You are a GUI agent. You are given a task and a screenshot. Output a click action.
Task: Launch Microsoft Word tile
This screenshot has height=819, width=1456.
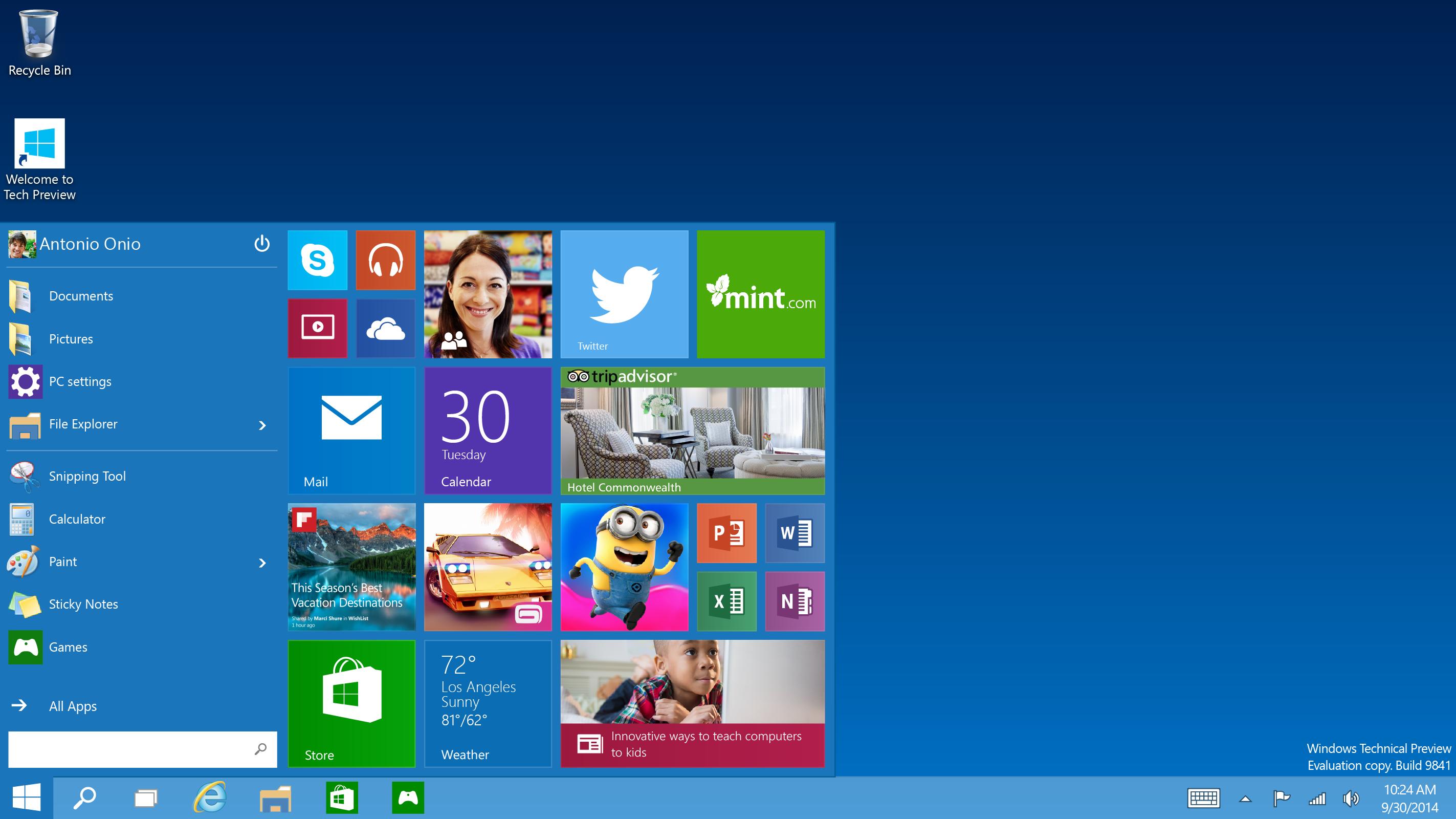(795, 533)
